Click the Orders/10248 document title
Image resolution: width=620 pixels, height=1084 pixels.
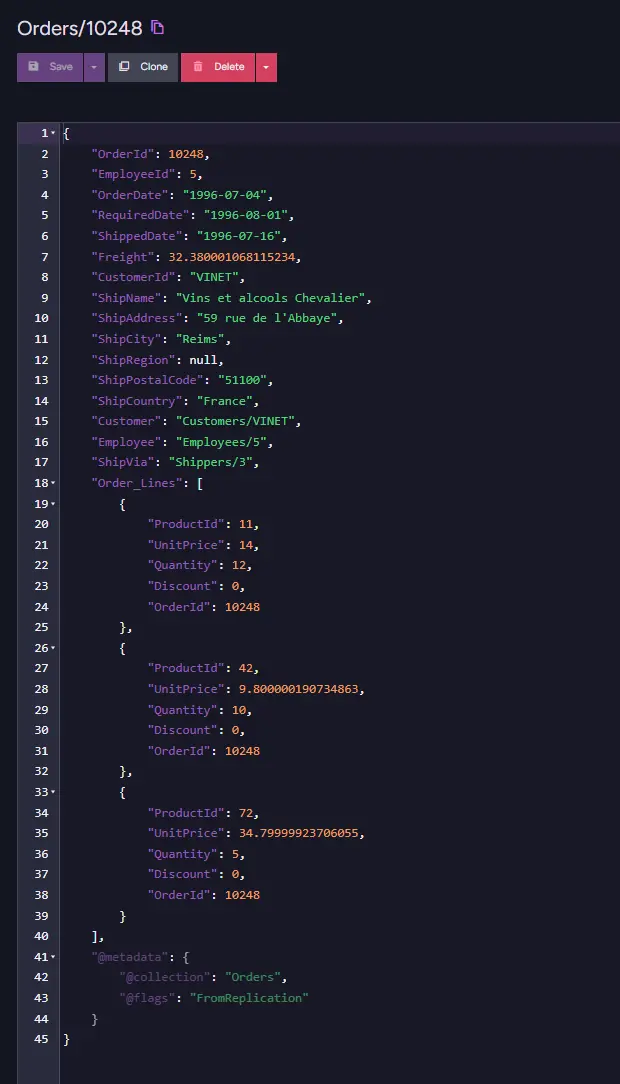pos(79,28)
